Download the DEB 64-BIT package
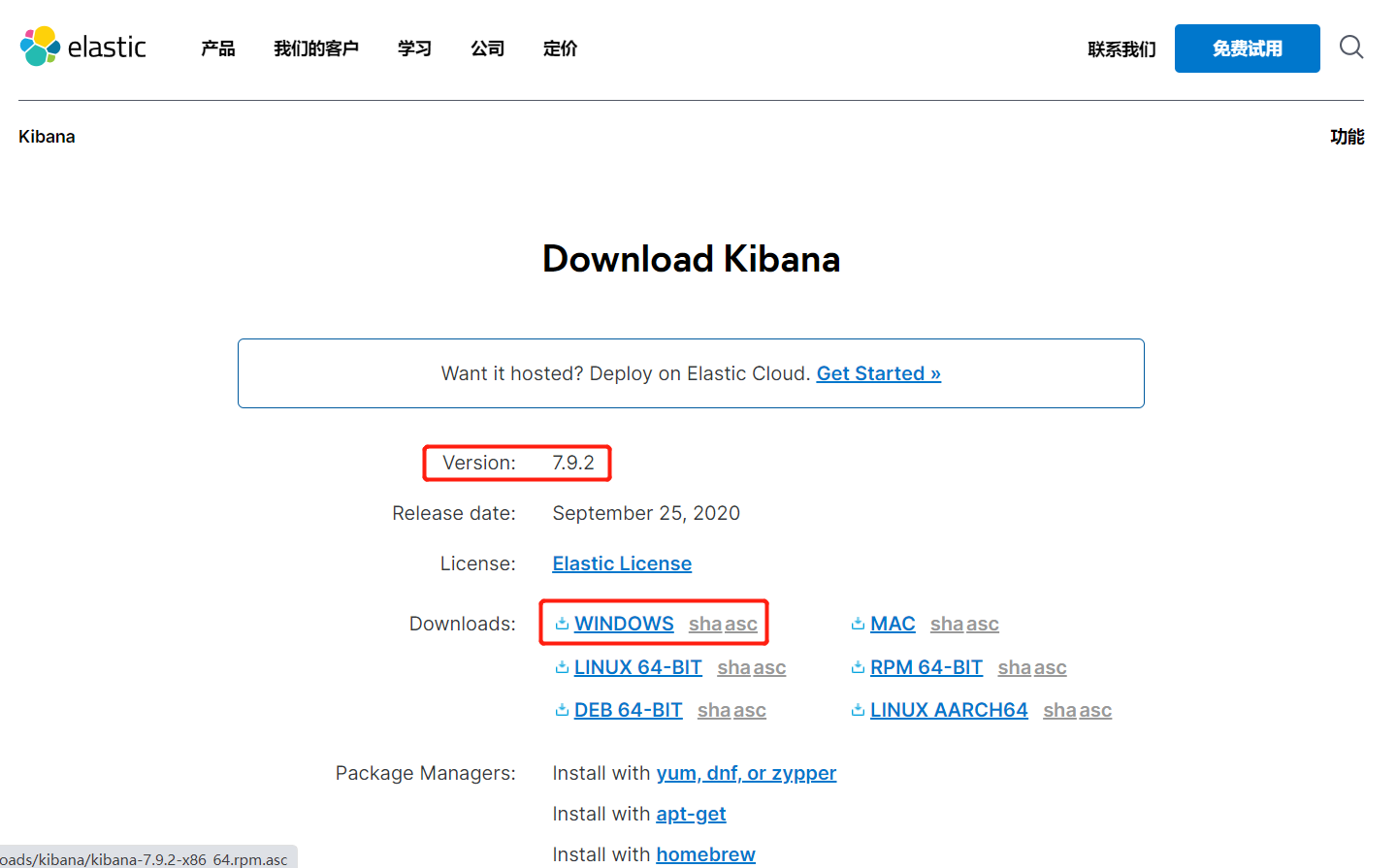The width and height of the screenshot is (1397, 868). pos(629,710)
